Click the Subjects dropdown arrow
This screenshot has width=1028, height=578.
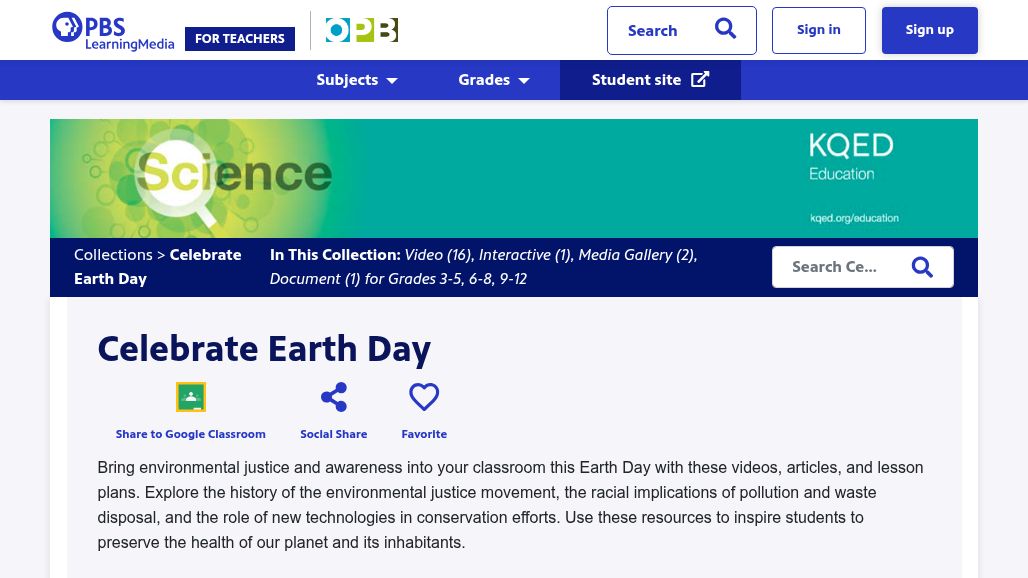392,81
